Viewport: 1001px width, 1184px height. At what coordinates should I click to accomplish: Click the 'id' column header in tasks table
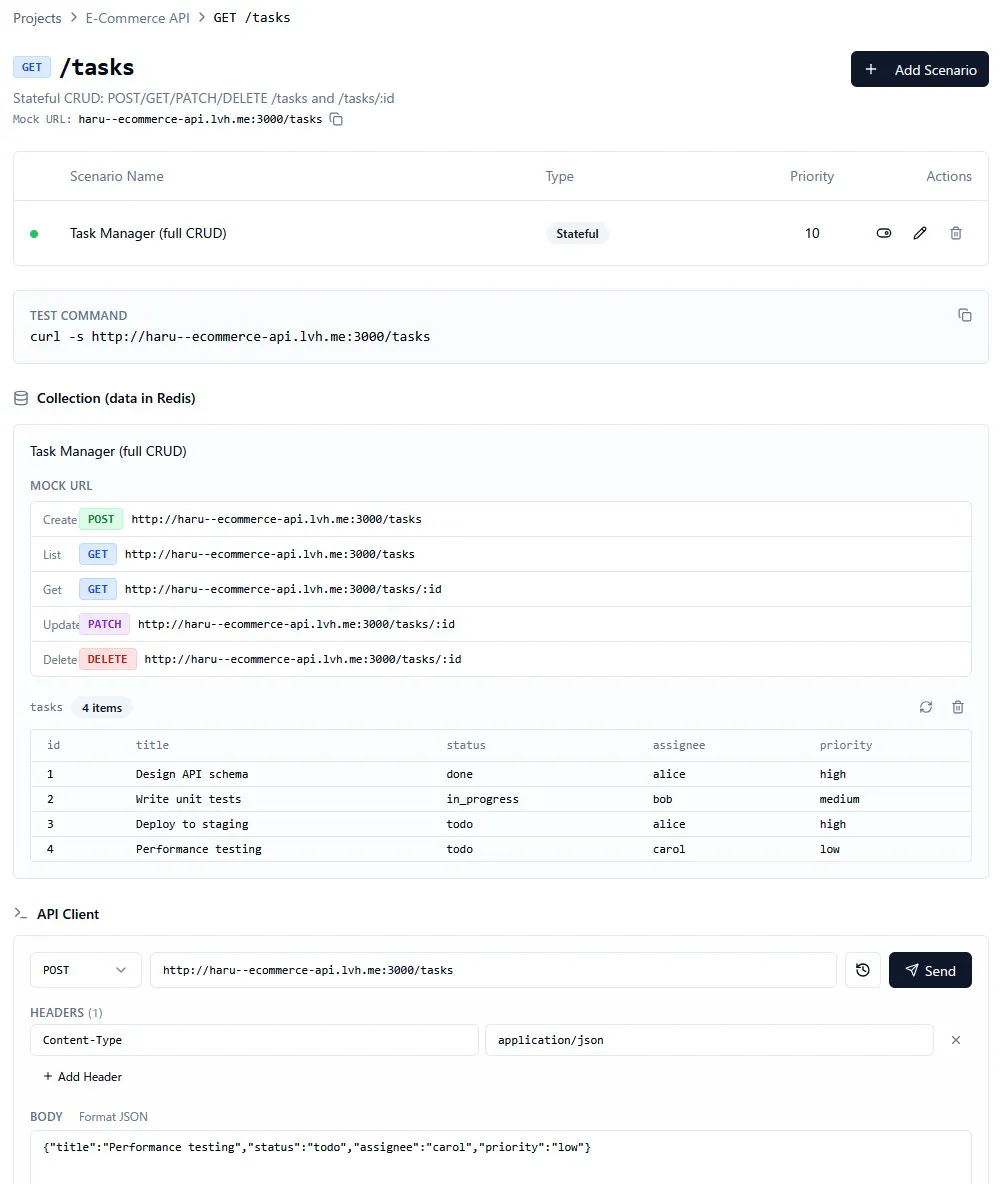coord(53,745)
